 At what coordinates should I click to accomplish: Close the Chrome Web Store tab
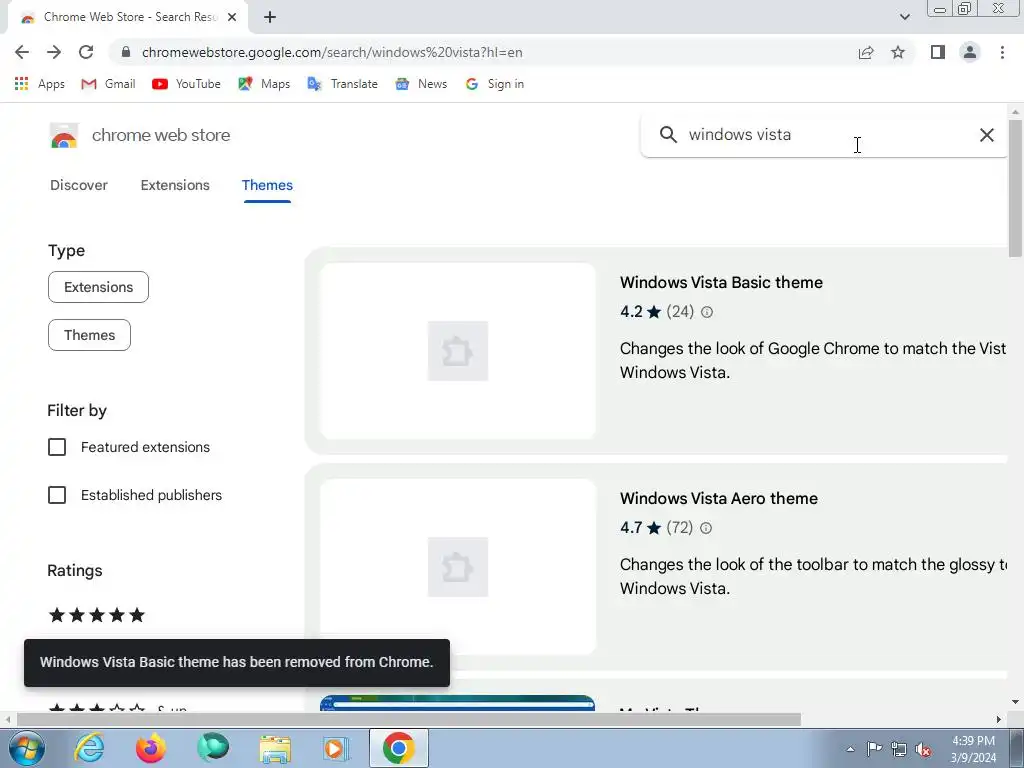[x=232, y=17]
